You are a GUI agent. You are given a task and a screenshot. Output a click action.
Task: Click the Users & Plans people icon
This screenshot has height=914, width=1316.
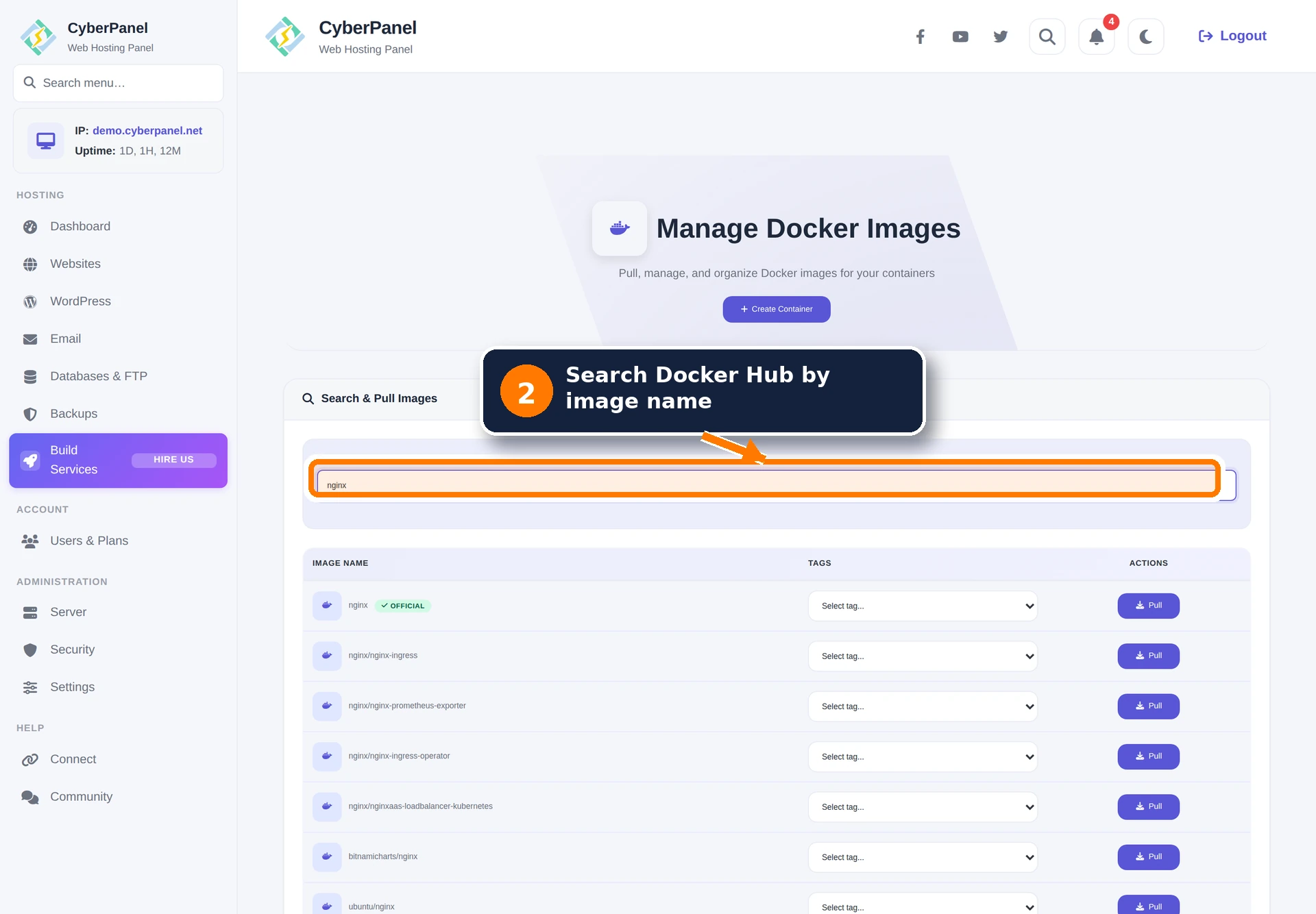tap(30, 541)
